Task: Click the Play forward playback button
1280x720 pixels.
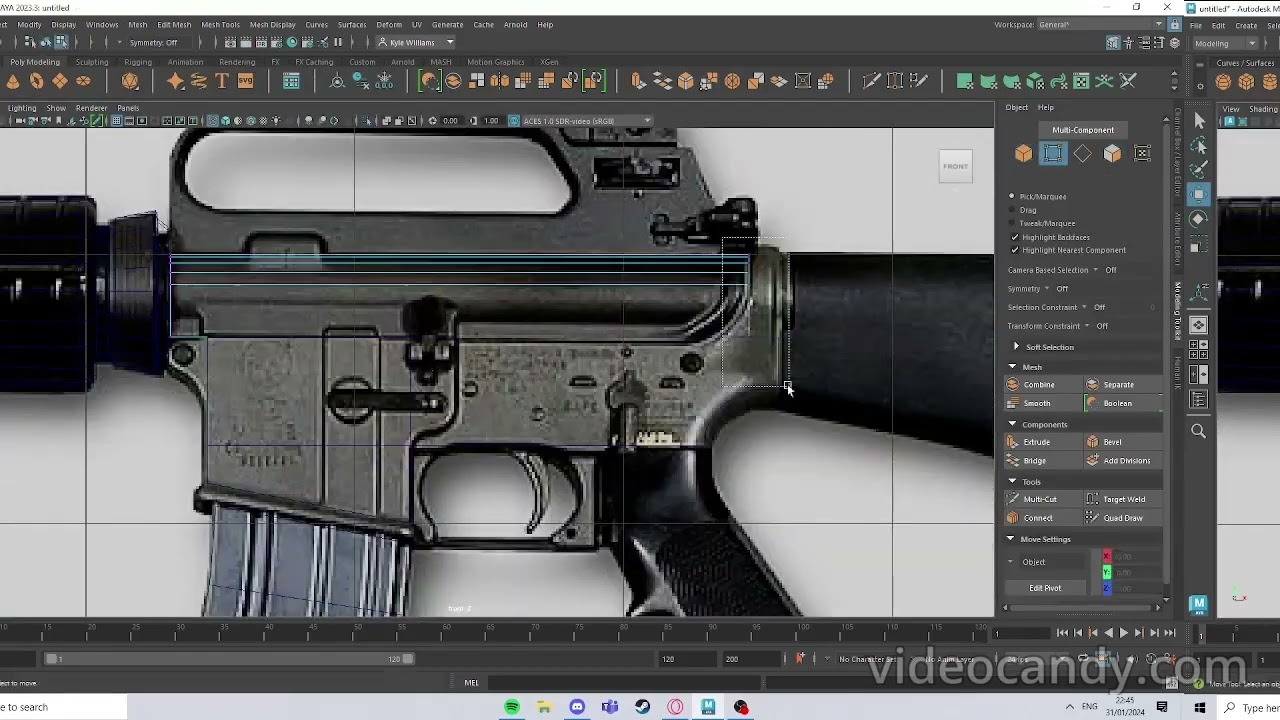Action: pos(1123,633)
